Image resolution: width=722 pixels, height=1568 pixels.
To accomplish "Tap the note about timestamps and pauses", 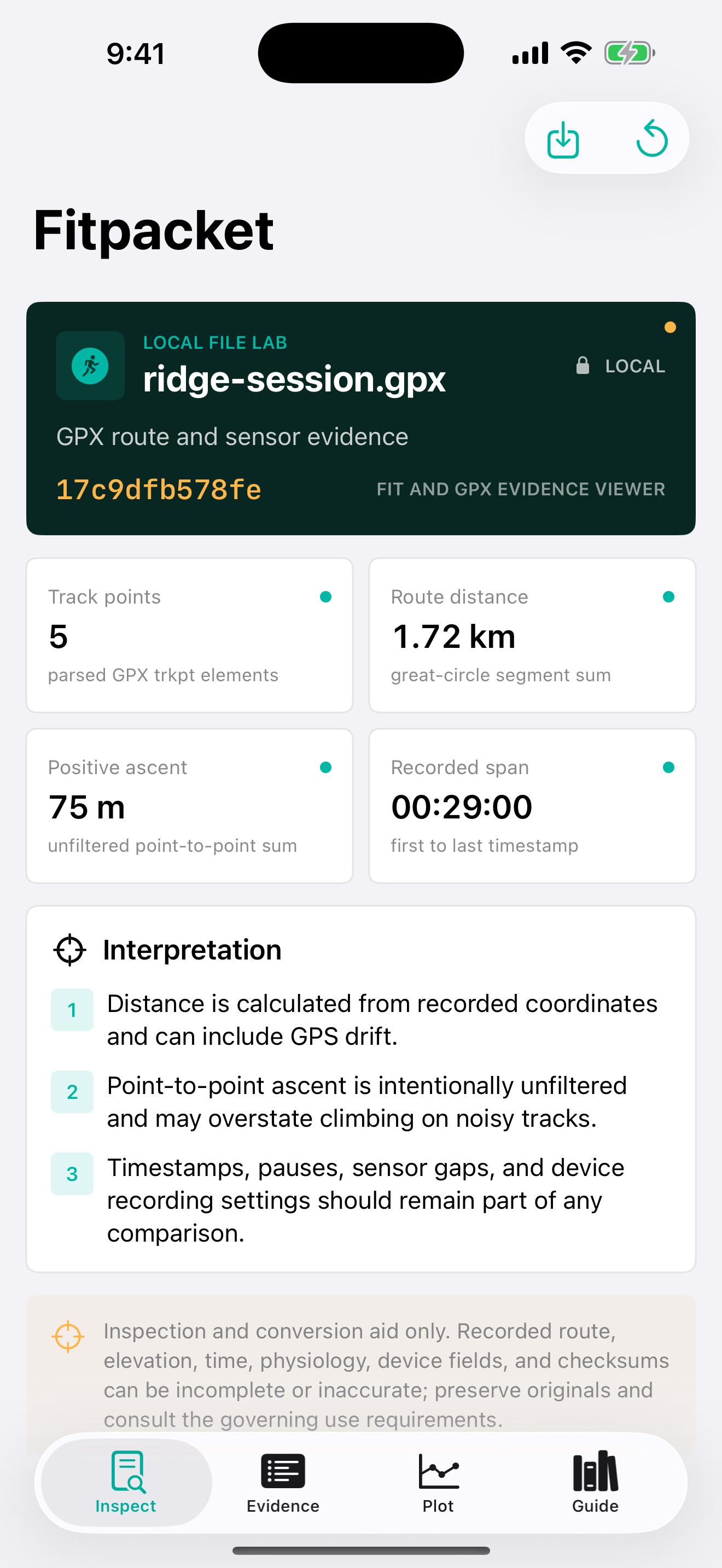I will [366, 1201].
